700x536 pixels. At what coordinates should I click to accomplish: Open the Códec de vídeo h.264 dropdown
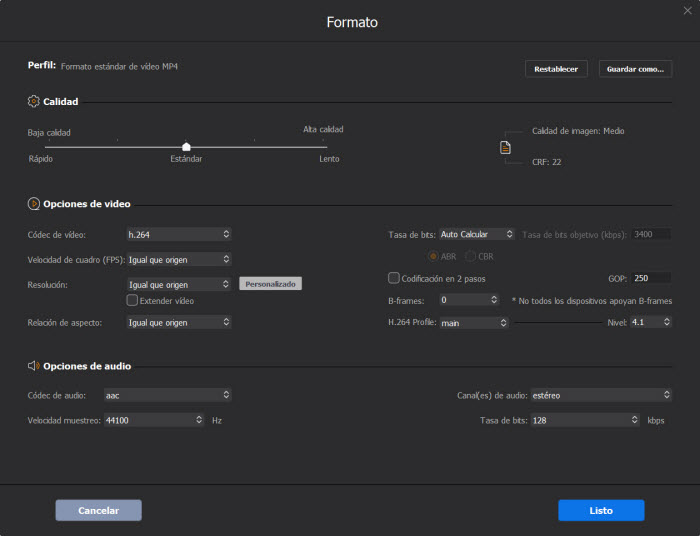coord(179,234)
